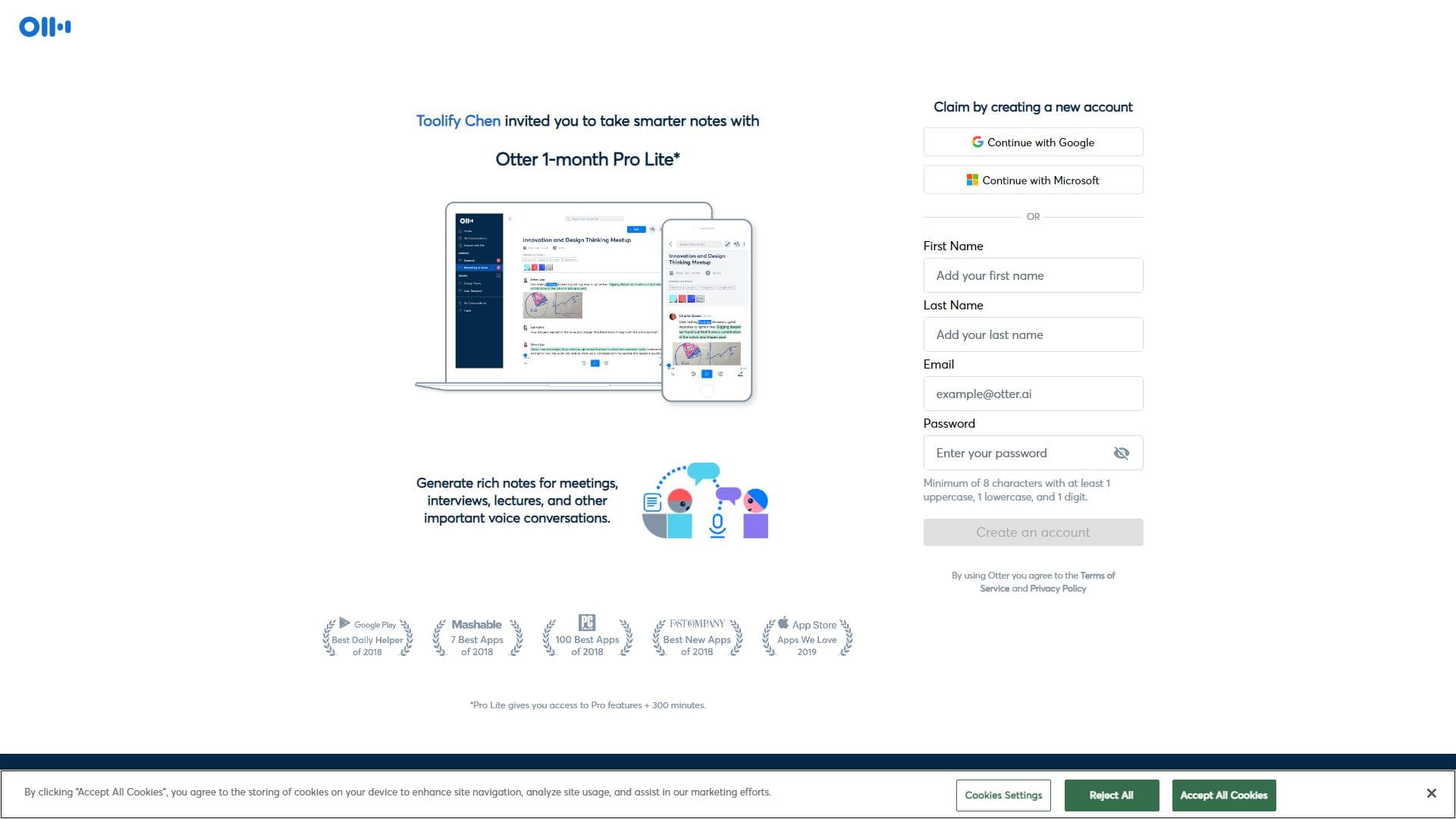Click the App Store Apps We Love badge
The image size is (1456, 819).
click(x=807, y=637)
